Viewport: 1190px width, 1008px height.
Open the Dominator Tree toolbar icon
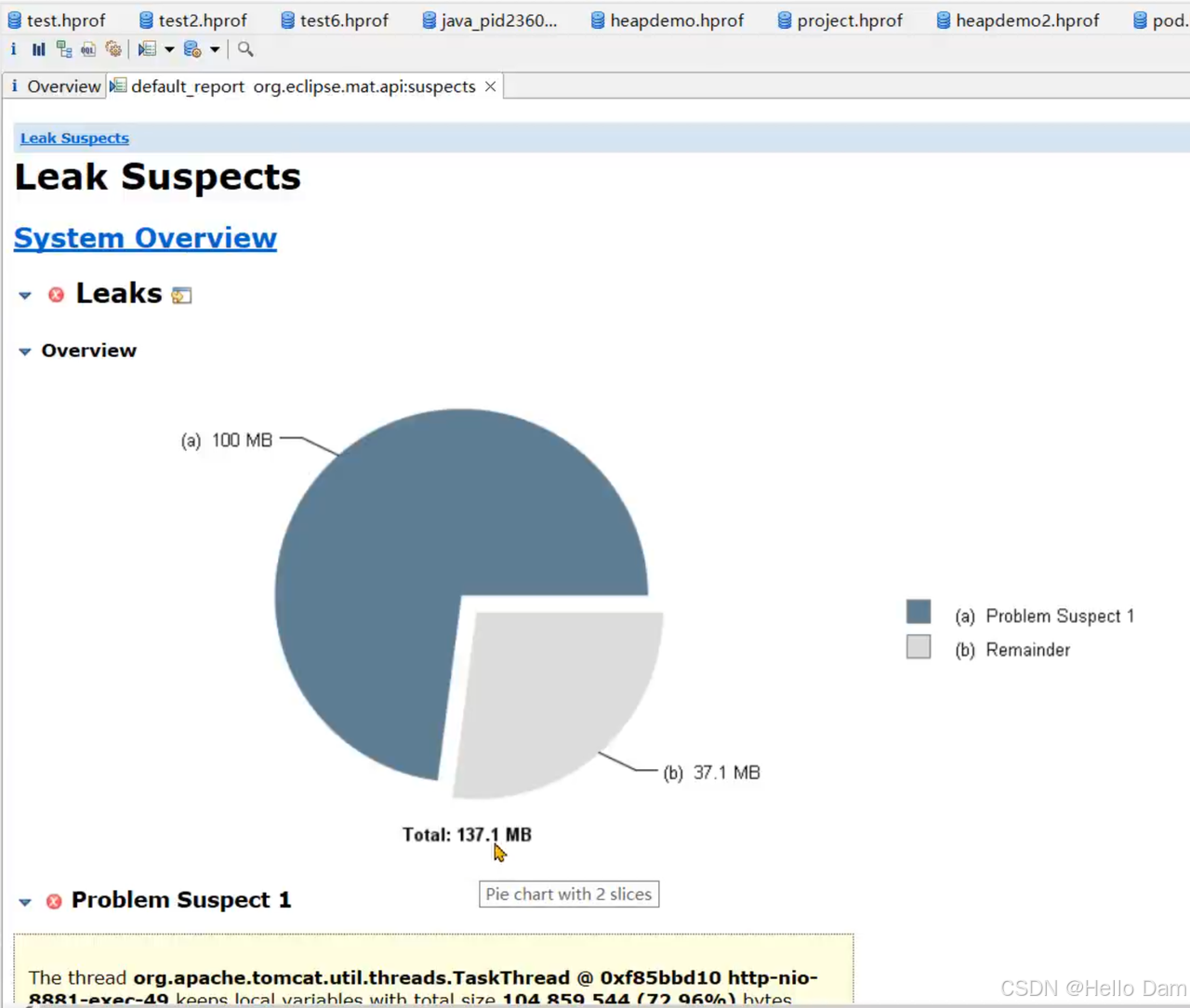(x=63, y=49)
